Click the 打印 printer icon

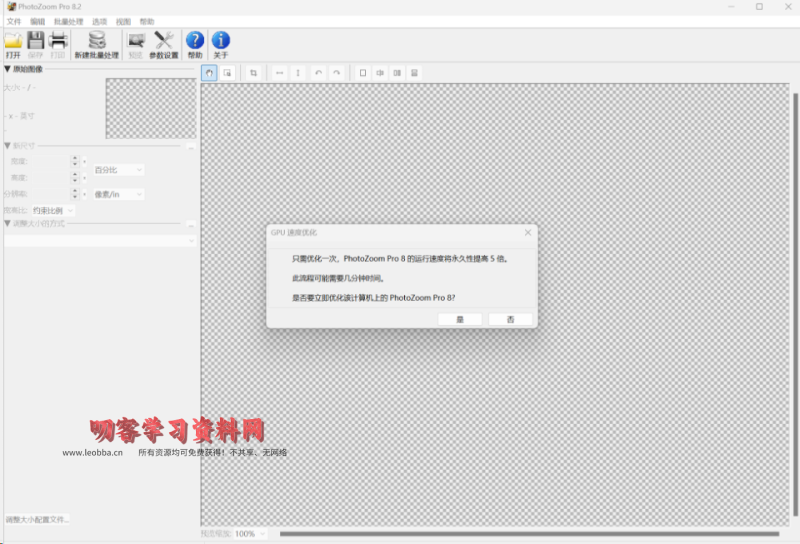[x=58, y=40]
